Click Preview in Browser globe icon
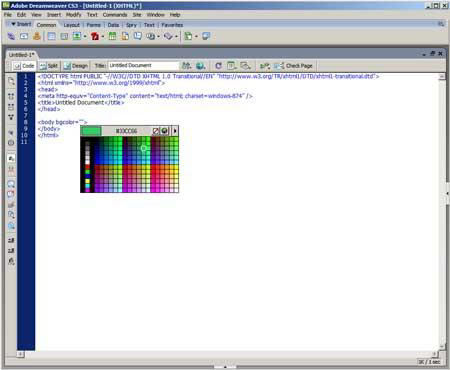This screenshot has height=370, width=450. click(201, 66)
